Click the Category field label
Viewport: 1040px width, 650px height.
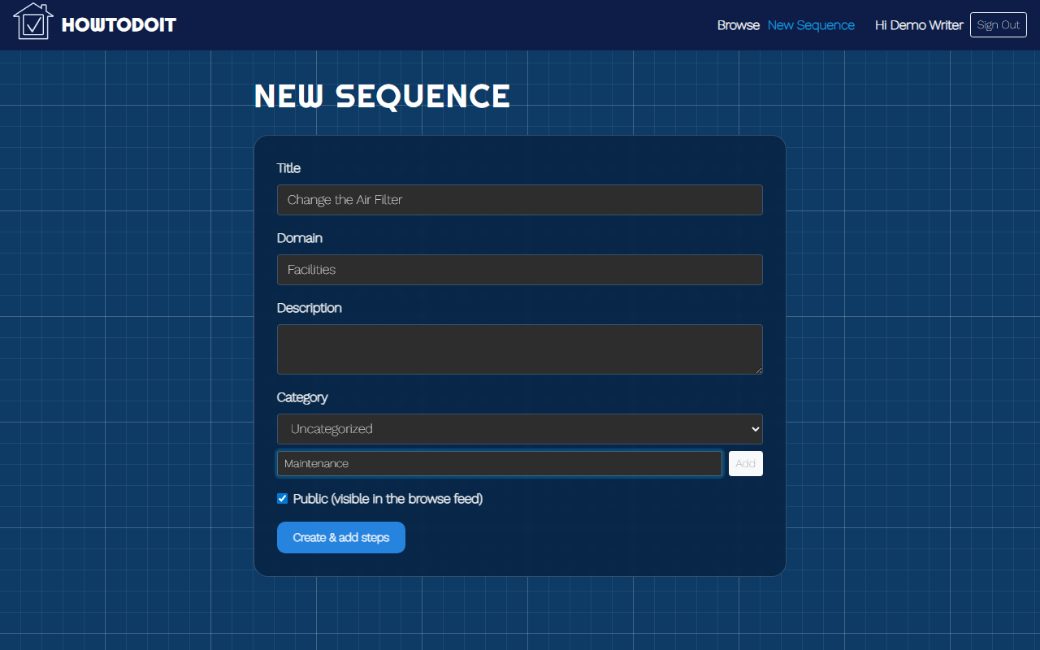(302, 397)
